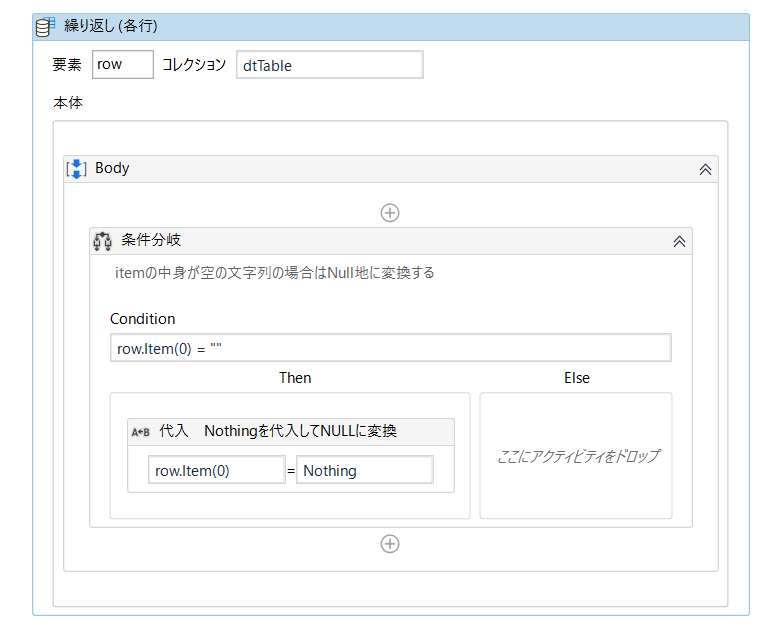Click the Condition label
The height and width of the screenshot is (630, 774).
143,319
